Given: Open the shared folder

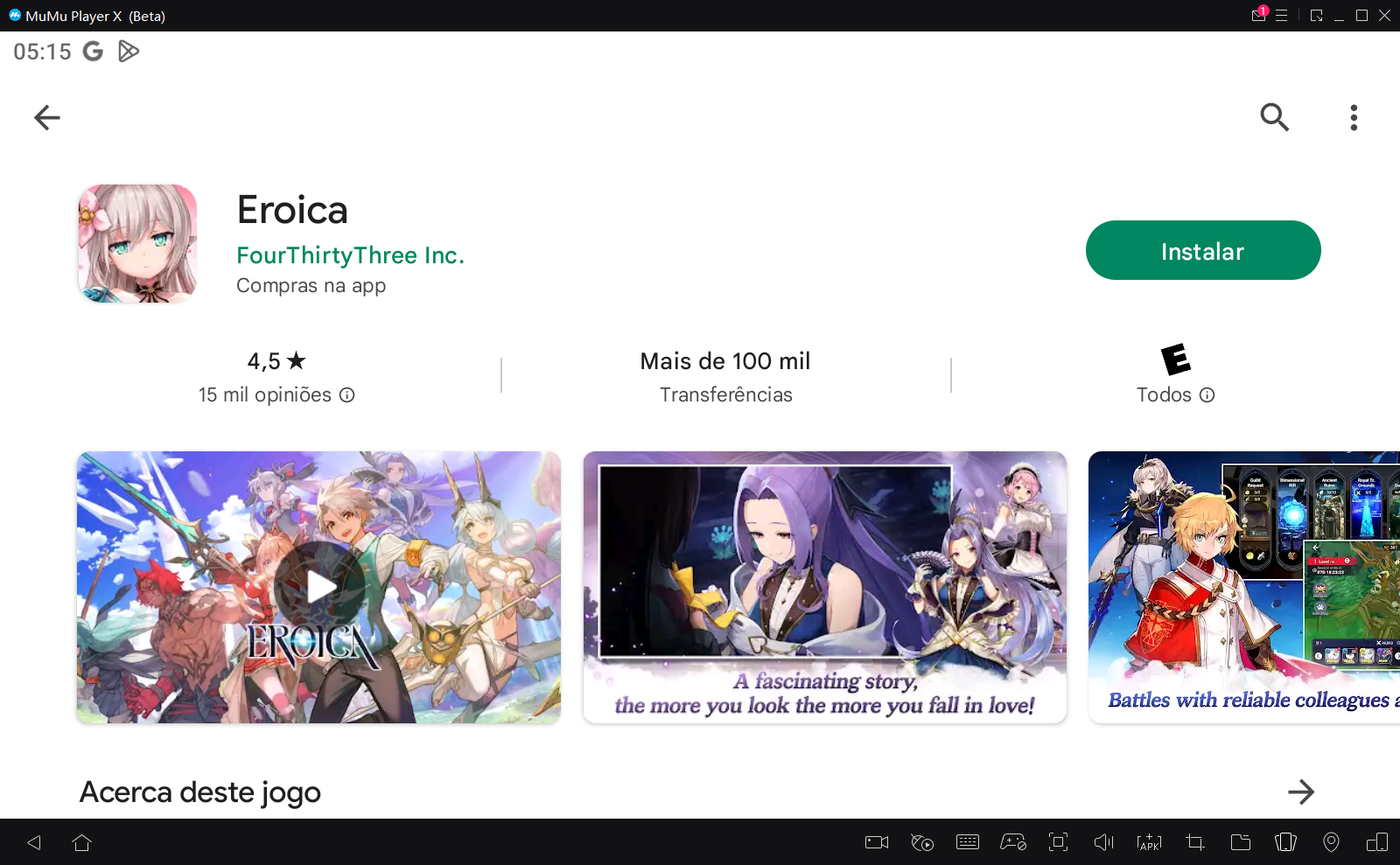Looking at the screenshot, I should pyautogui.click(x=1241, y=842).
